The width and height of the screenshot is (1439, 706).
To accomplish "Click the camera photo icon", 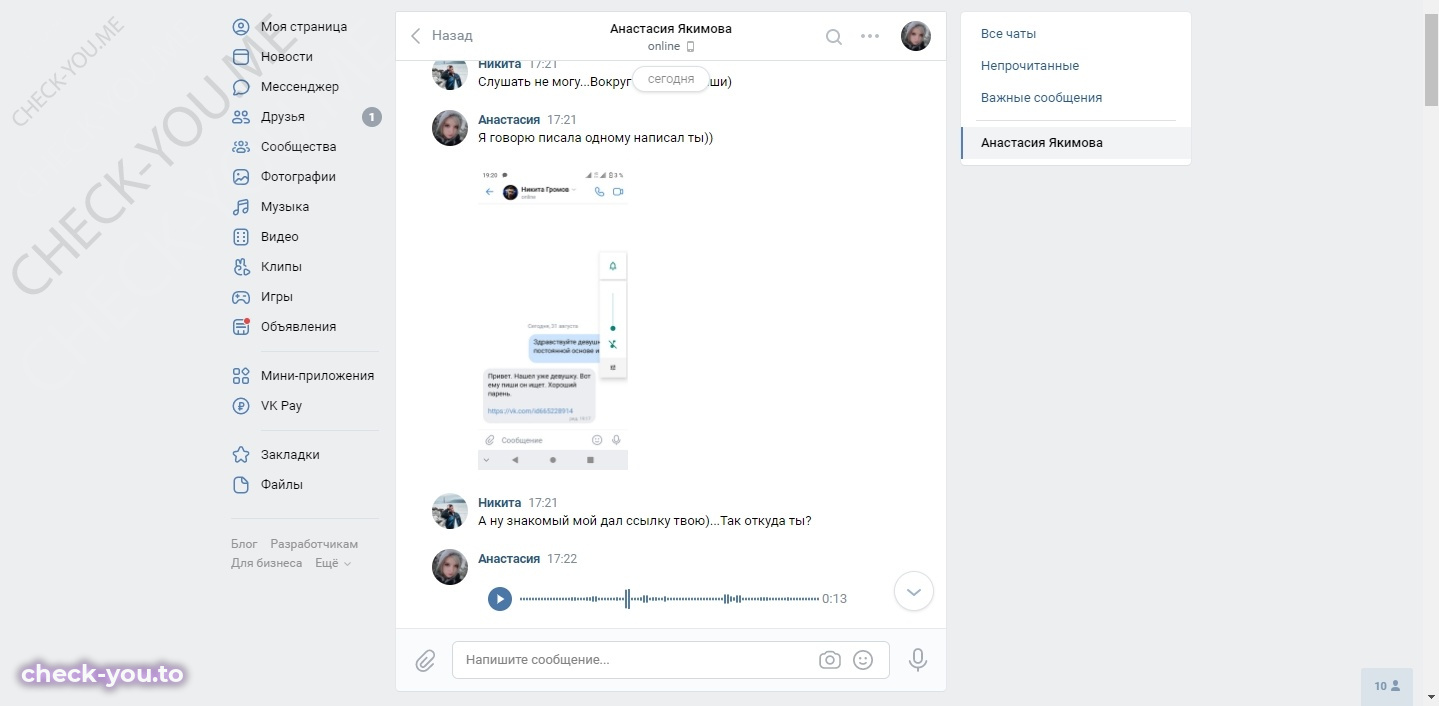I will pos(829,660).
